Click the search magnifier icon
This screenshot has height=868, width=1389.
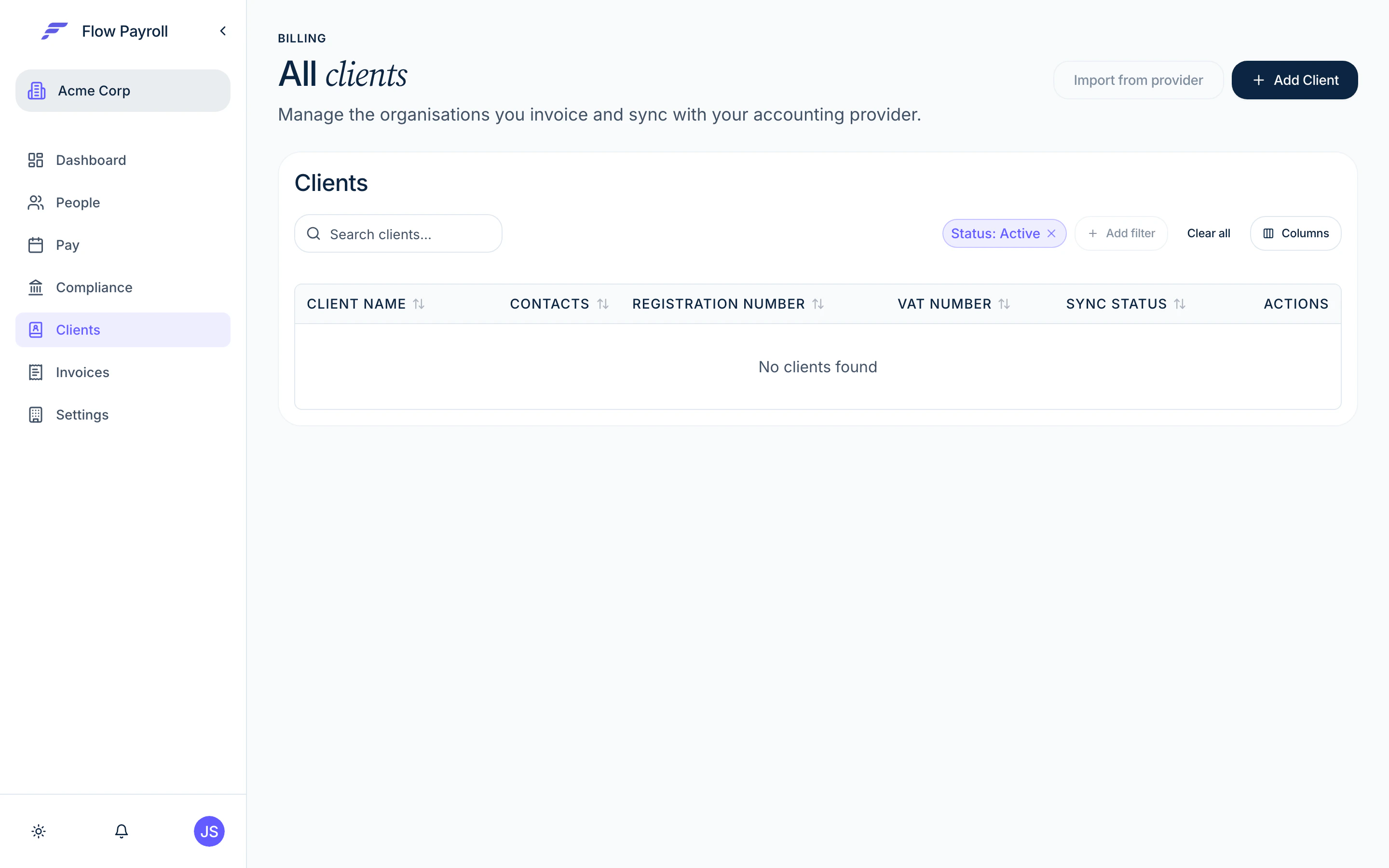(x=313, y=234)
